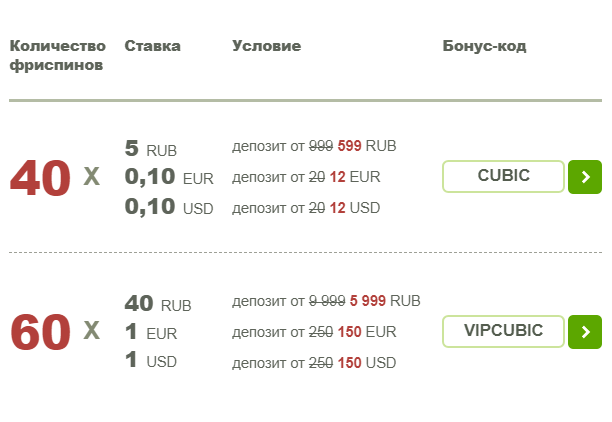This screenshot has width=612, height=422.
Task: Click the deposit from 599 RUB condition
Action: (x=314, y=146)
